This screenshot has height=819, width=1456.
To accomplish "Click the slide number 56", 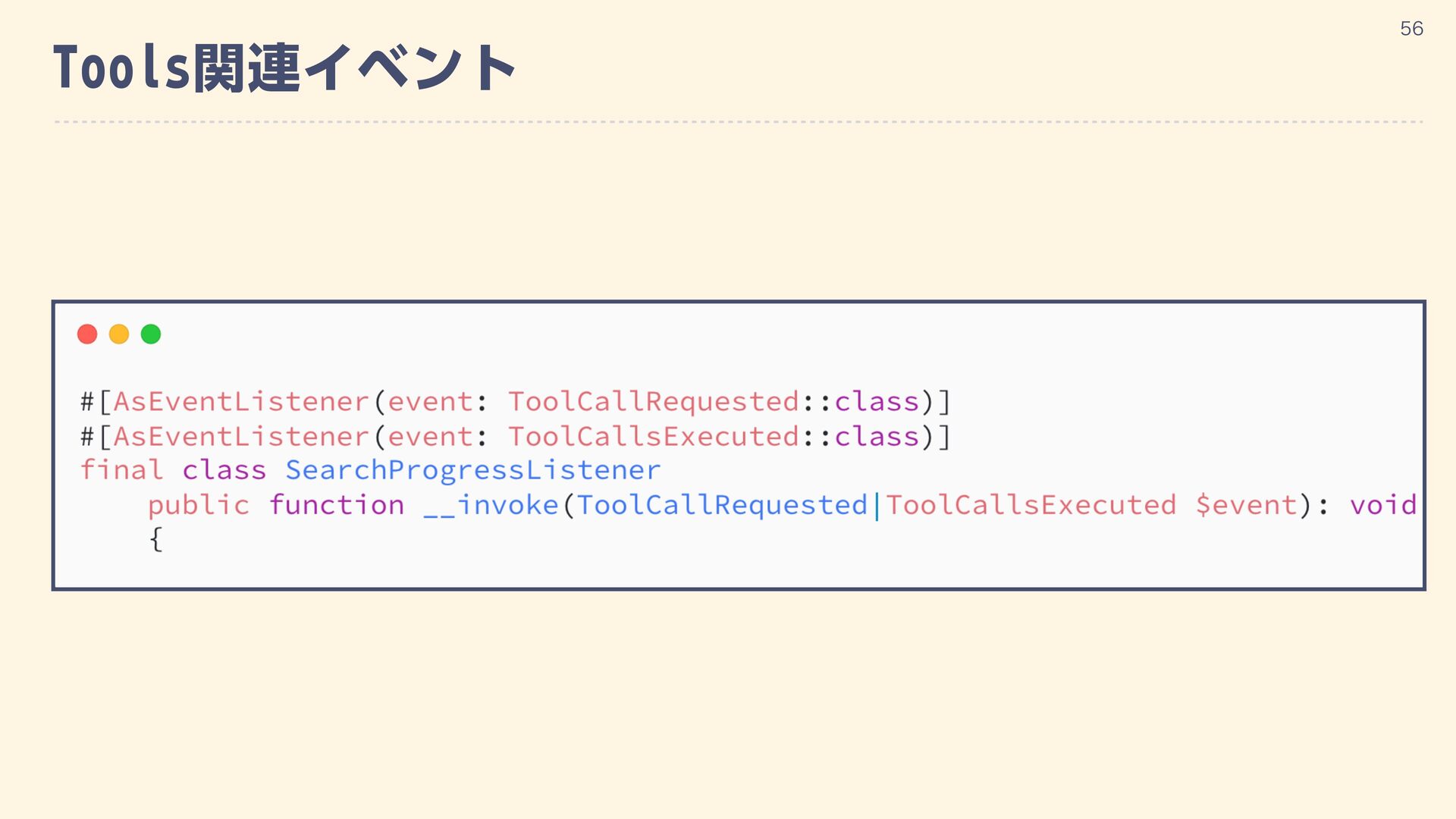I will [1411, 29].
